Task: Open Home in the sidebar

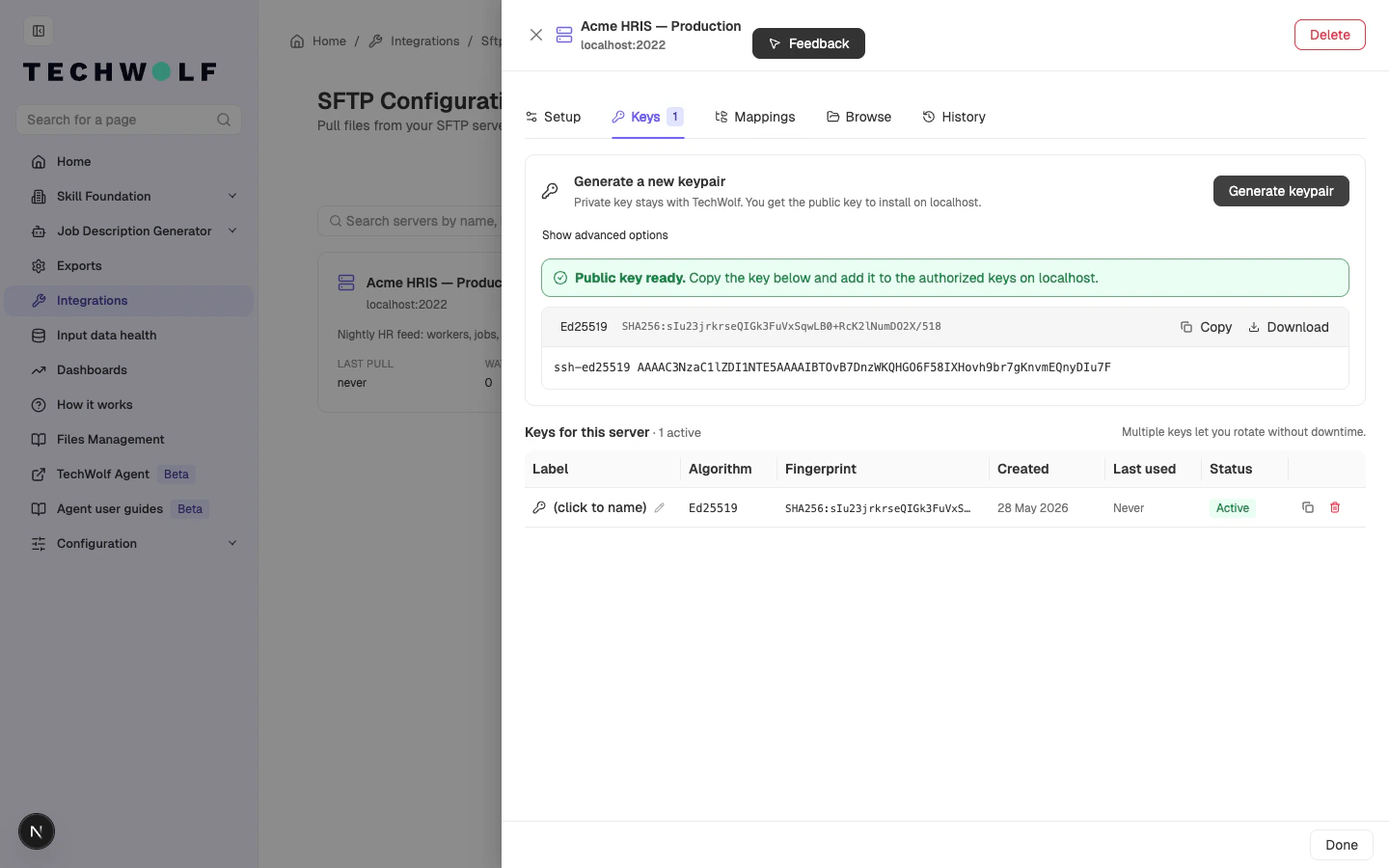Action: 129,162
